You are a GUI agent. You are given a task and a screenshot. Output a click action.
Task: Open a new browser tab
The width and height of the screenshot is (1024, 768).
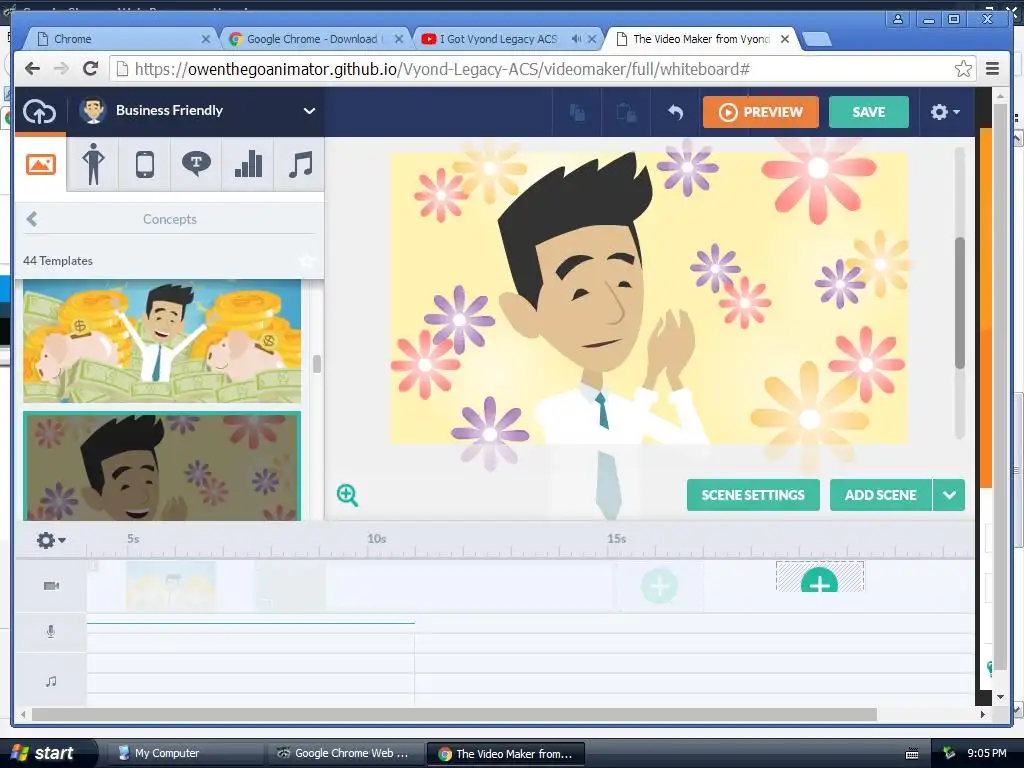[816, 40]
